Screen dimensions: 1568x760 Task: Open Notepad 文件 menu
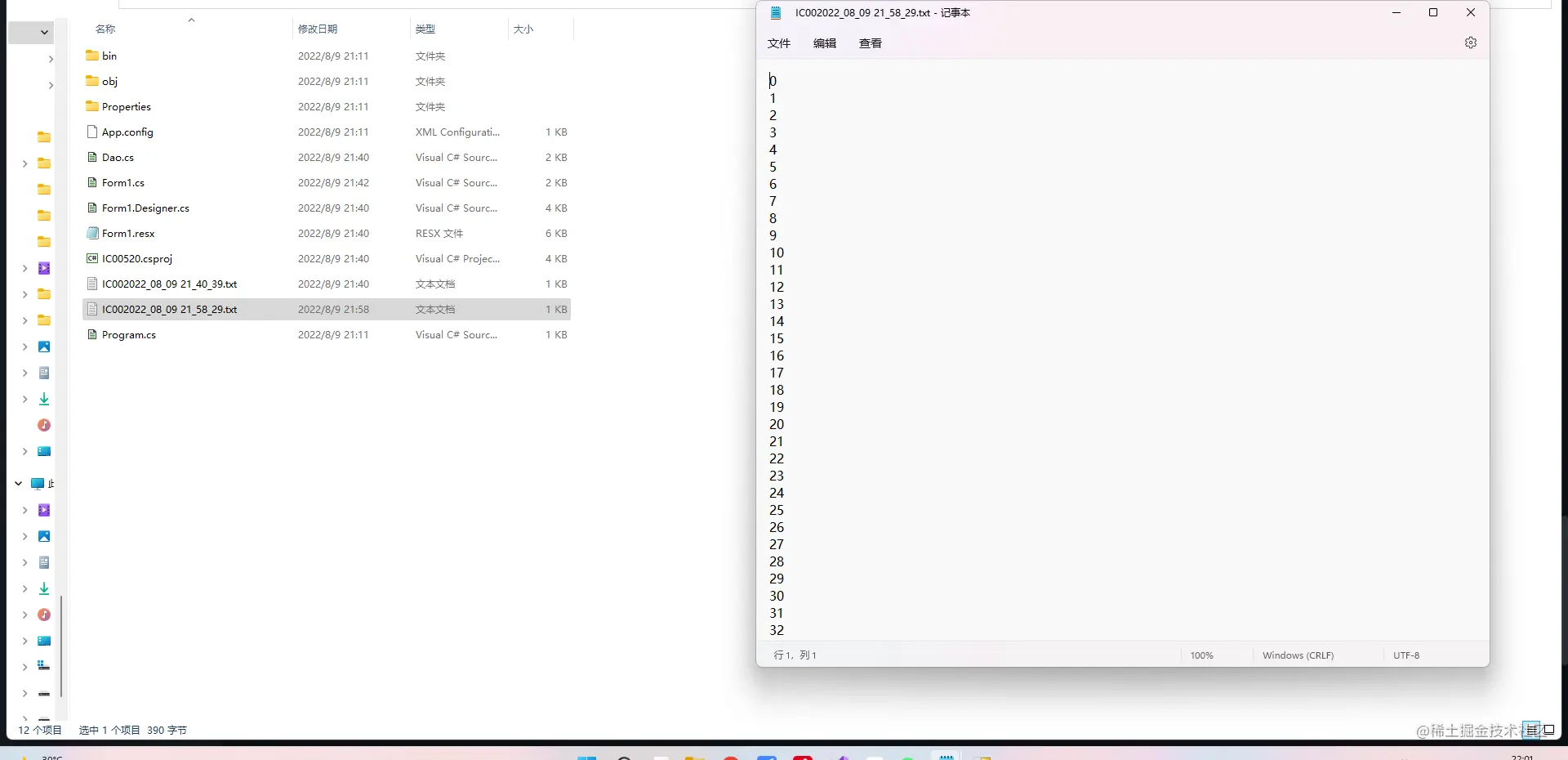pyautogui.click(x=779, y=43)
